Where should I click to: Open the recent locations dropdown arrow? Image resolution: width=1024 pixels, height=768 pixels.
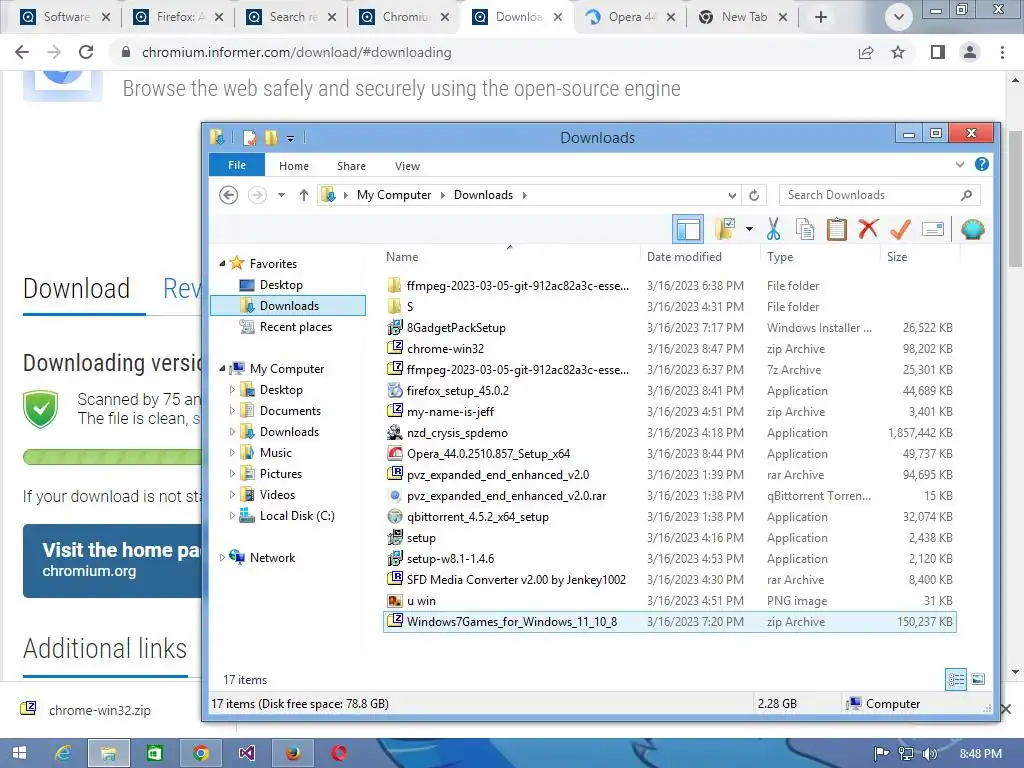click(281, 195)
